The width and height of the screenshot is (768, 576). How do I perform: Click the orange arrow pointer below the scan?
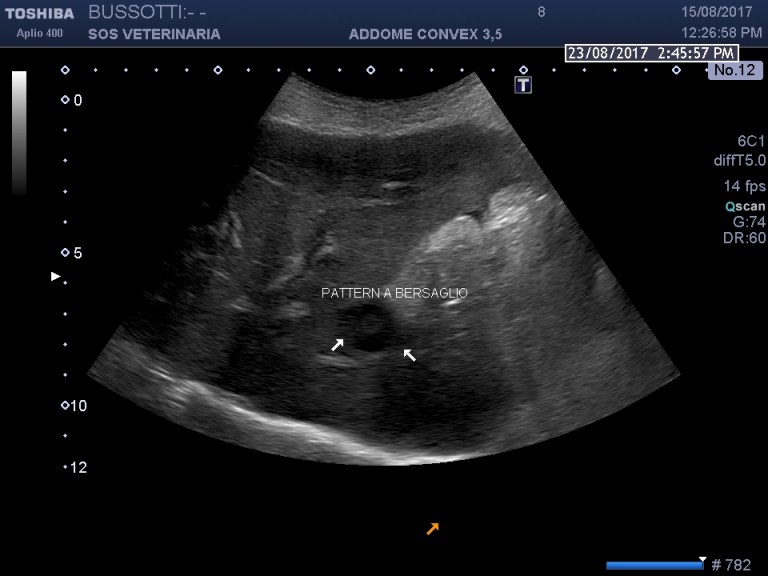(x=432, y=528)
